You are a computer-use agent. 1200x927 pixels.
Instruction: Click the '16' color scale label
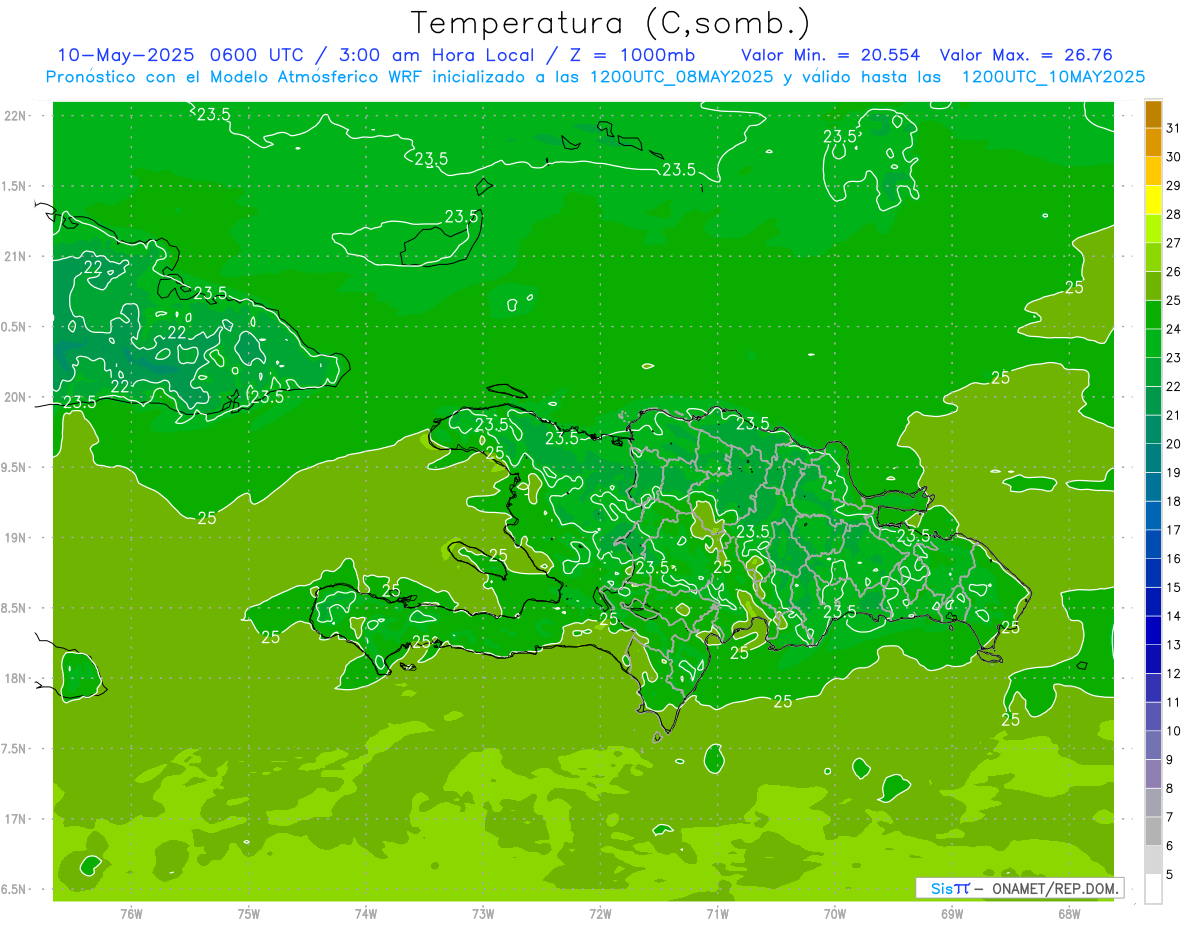pyautogui.click(x=1174, y=559)
